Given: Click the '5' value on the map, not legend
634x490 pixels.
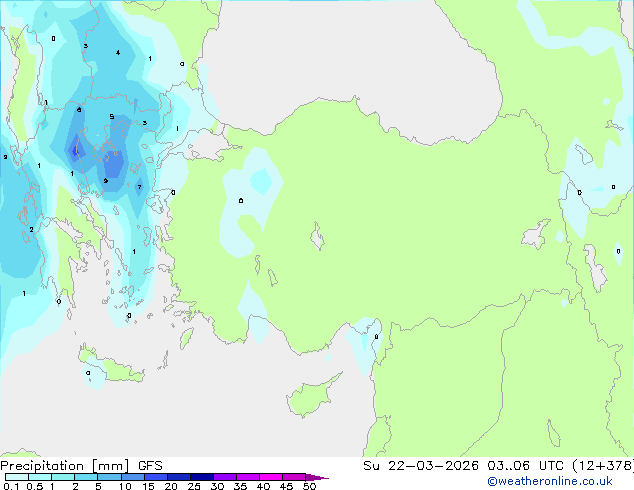Looking at the screenshot, I should pyautogui.click(x=112, y=117).
